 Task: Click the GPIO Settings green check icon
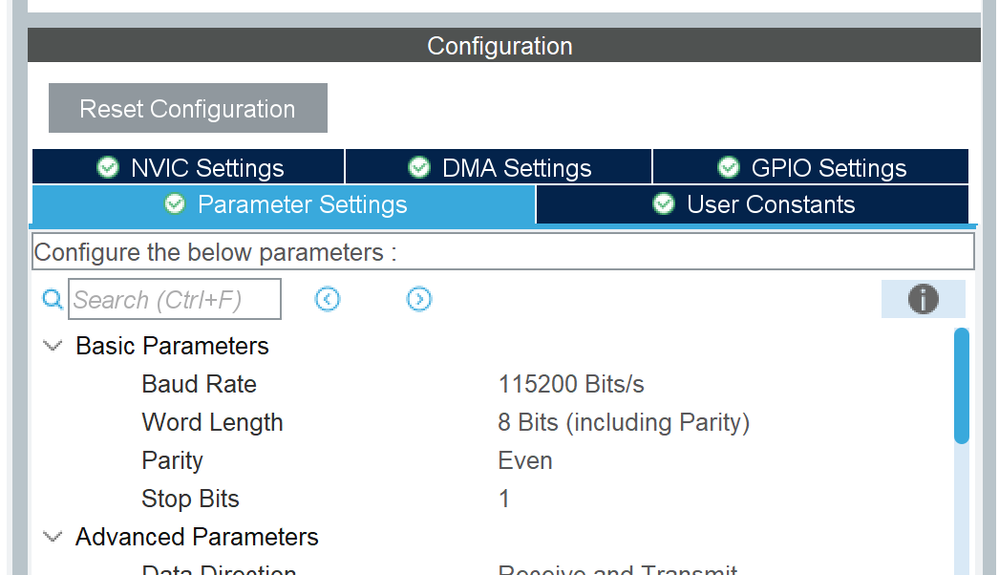[x=728, y=167]
